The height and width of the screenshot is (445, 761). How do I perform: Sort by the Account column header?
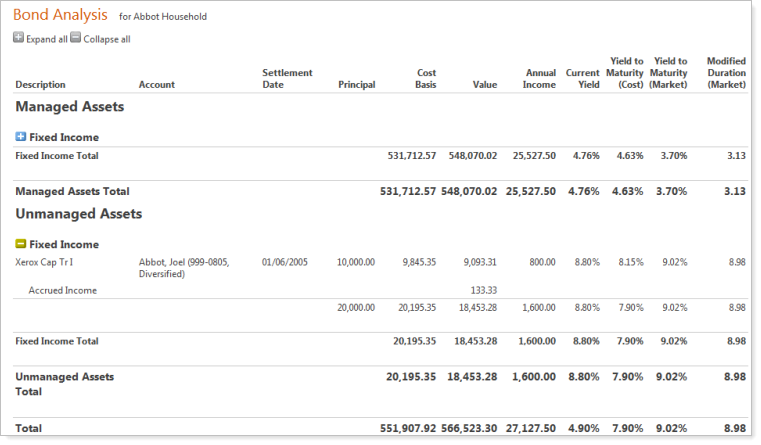coord(156,85)
